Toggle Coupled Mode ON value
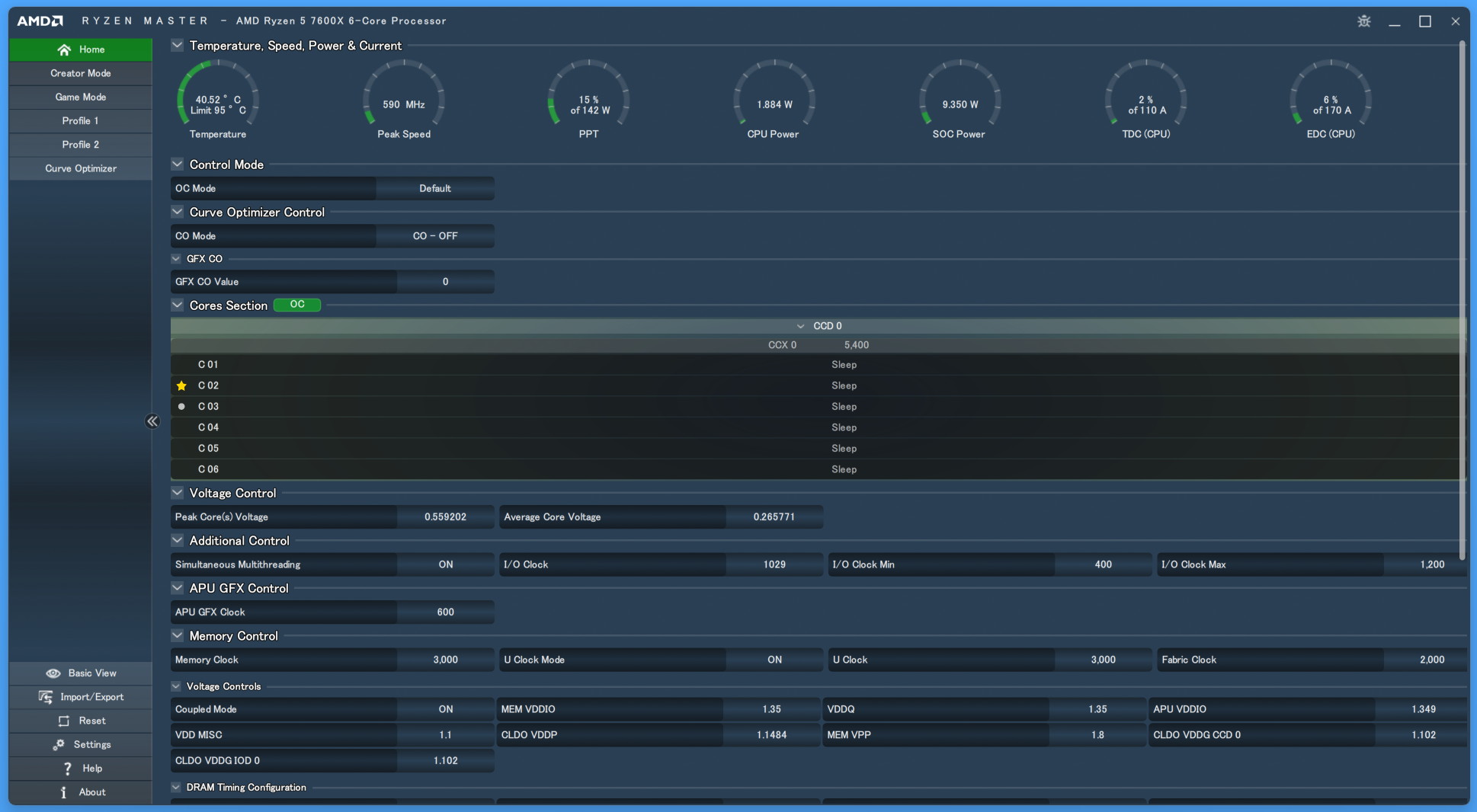 point(446,709)
